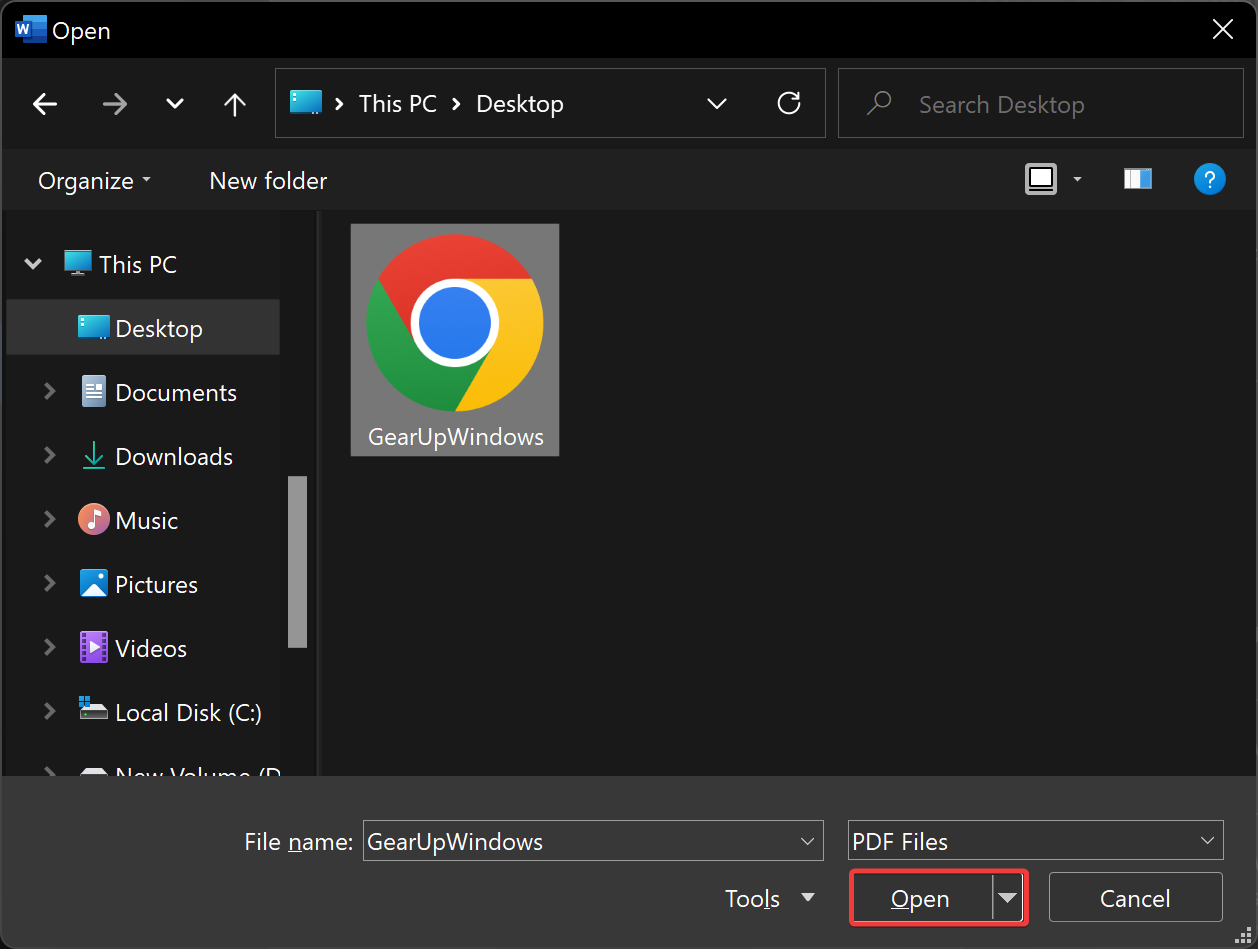Click the Local Disk (C:) drive icon
Image resolution: width=1258 pixels, height=949 pixels.
tap(93, 709)
